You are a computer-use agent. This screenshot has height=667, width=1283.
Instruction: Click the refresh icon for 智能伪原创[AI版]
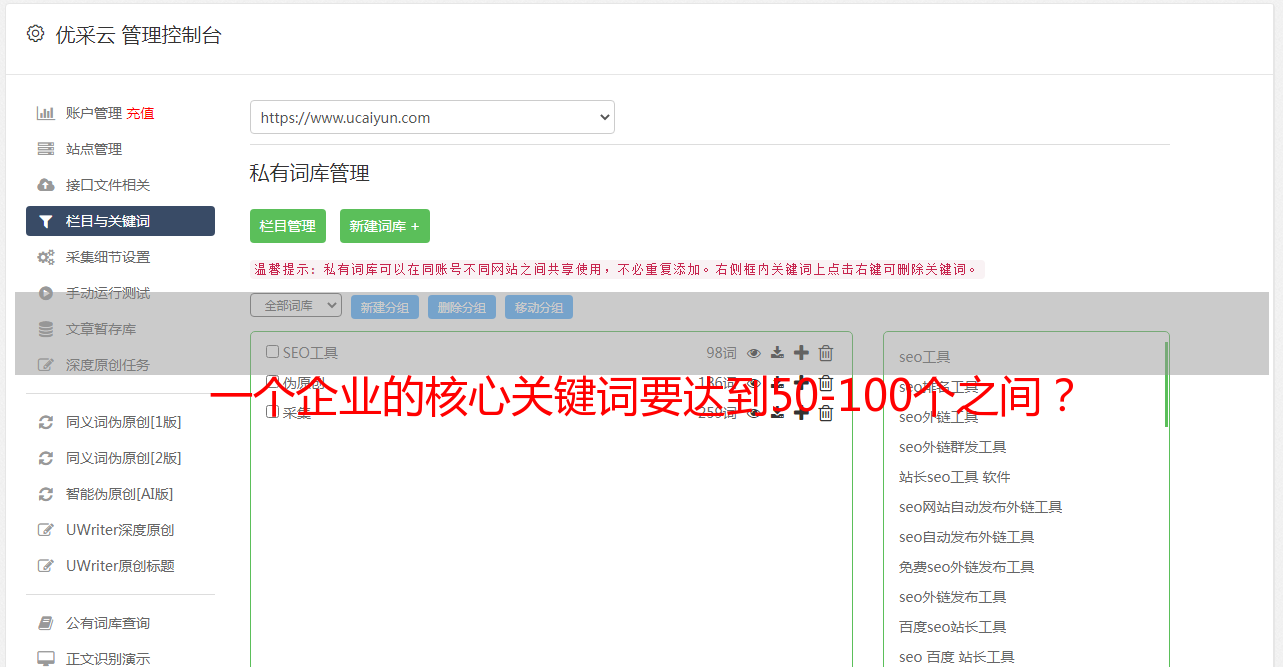45,494
